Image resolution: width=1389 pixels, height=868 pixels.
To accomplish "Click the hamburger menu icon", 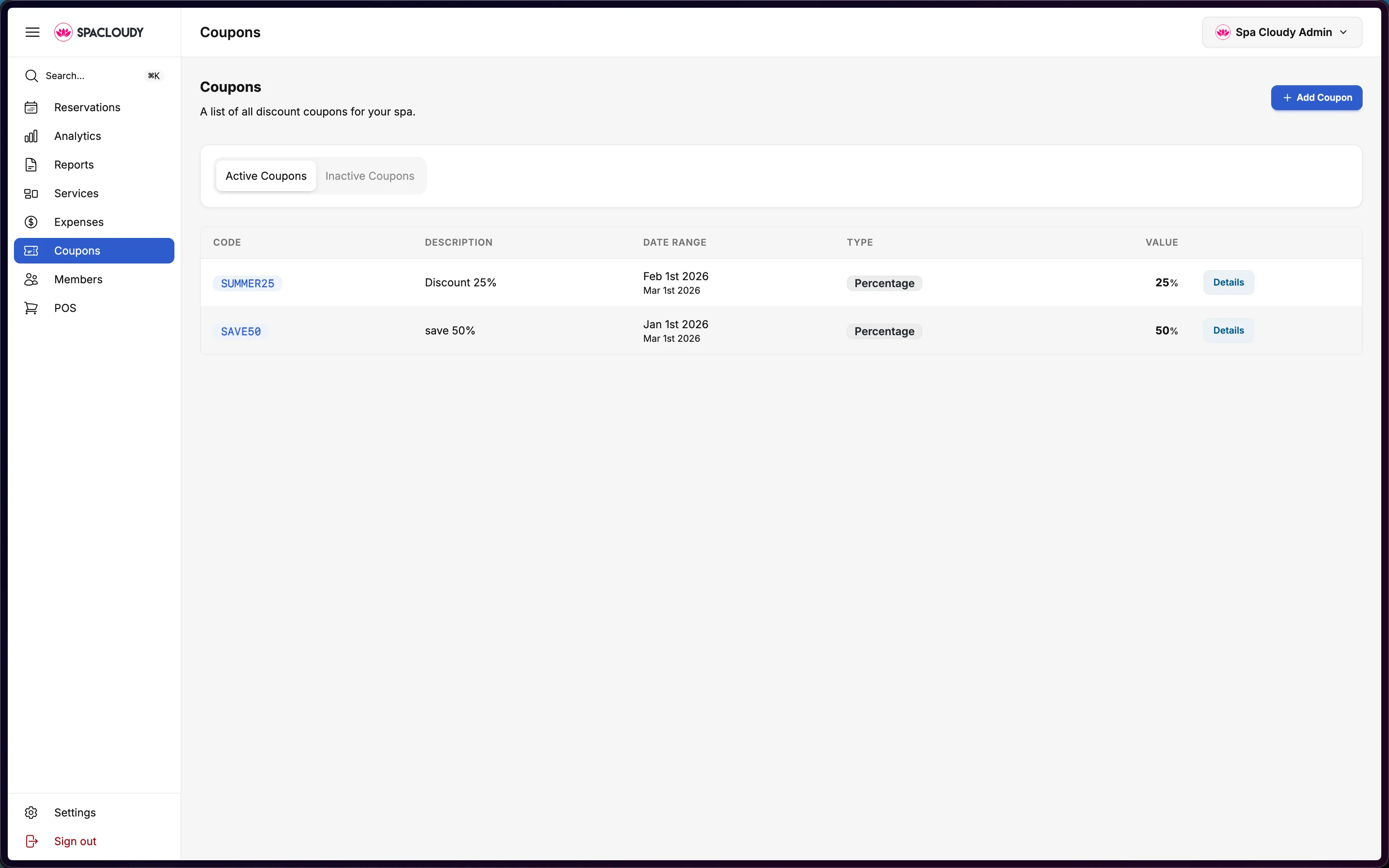I will [32, 32].
